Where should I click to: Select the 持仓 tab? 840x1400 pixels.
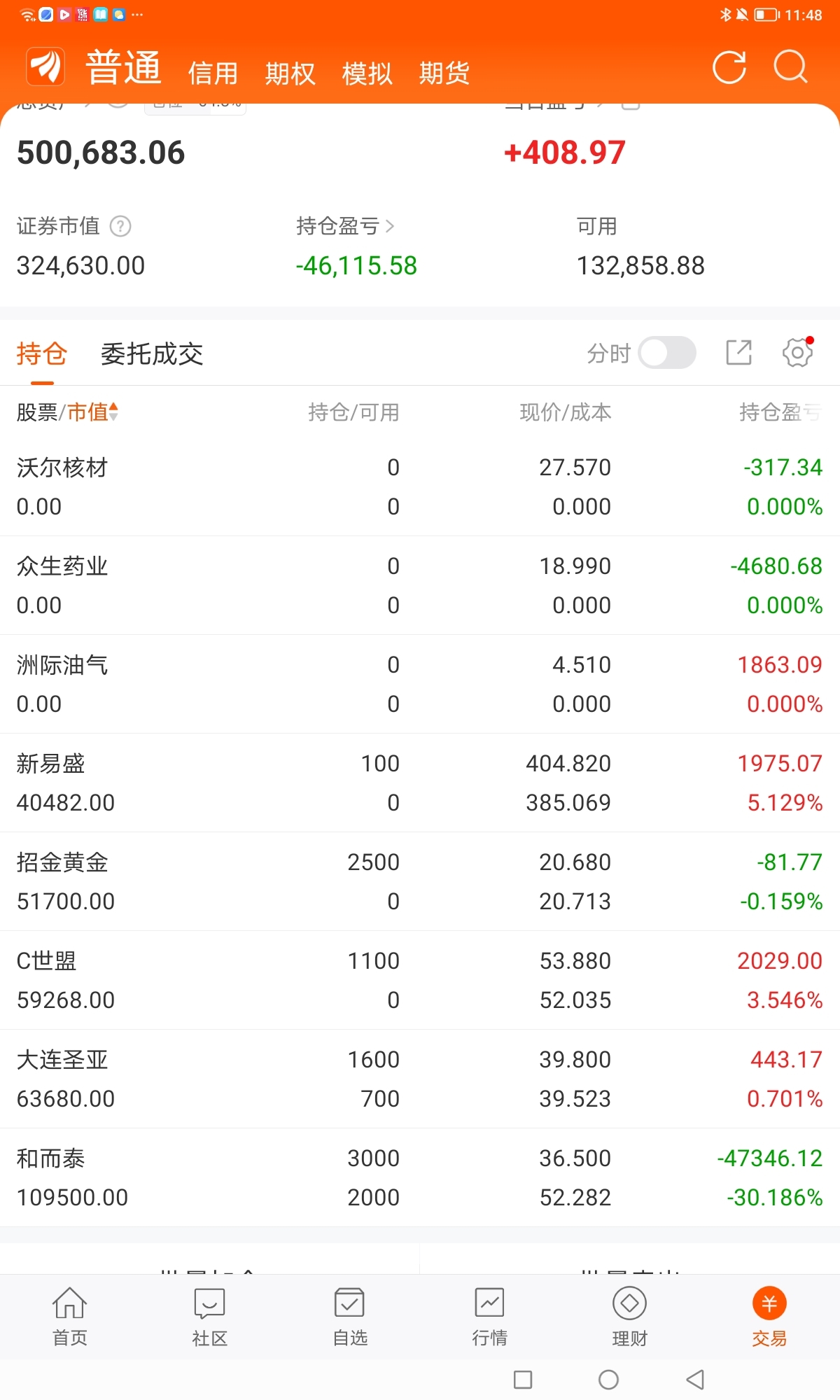click(x=42, y=353)
